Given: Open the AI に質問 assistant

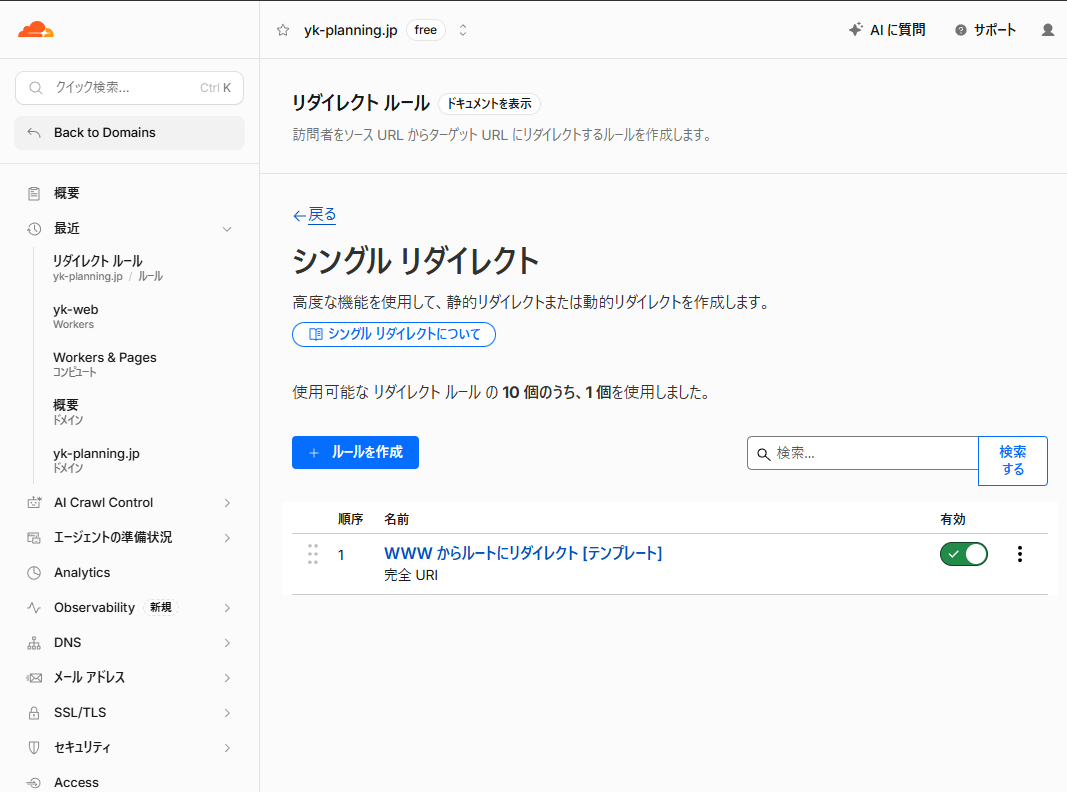Looking at the screenshot, I should [887, 30].
